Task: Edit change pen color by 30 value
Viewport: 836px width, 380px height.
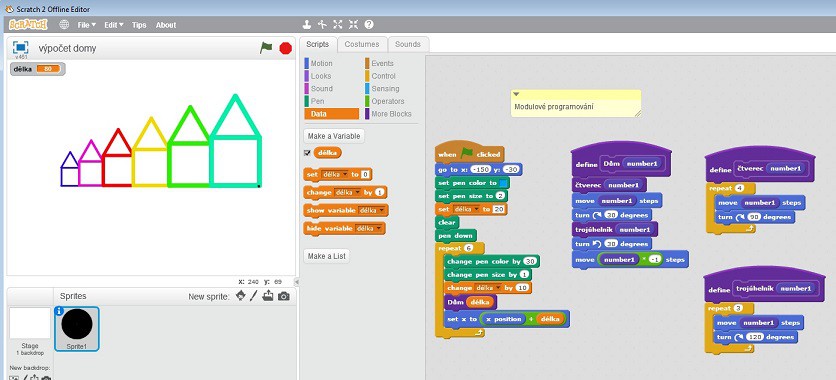Action: (529, 262)
